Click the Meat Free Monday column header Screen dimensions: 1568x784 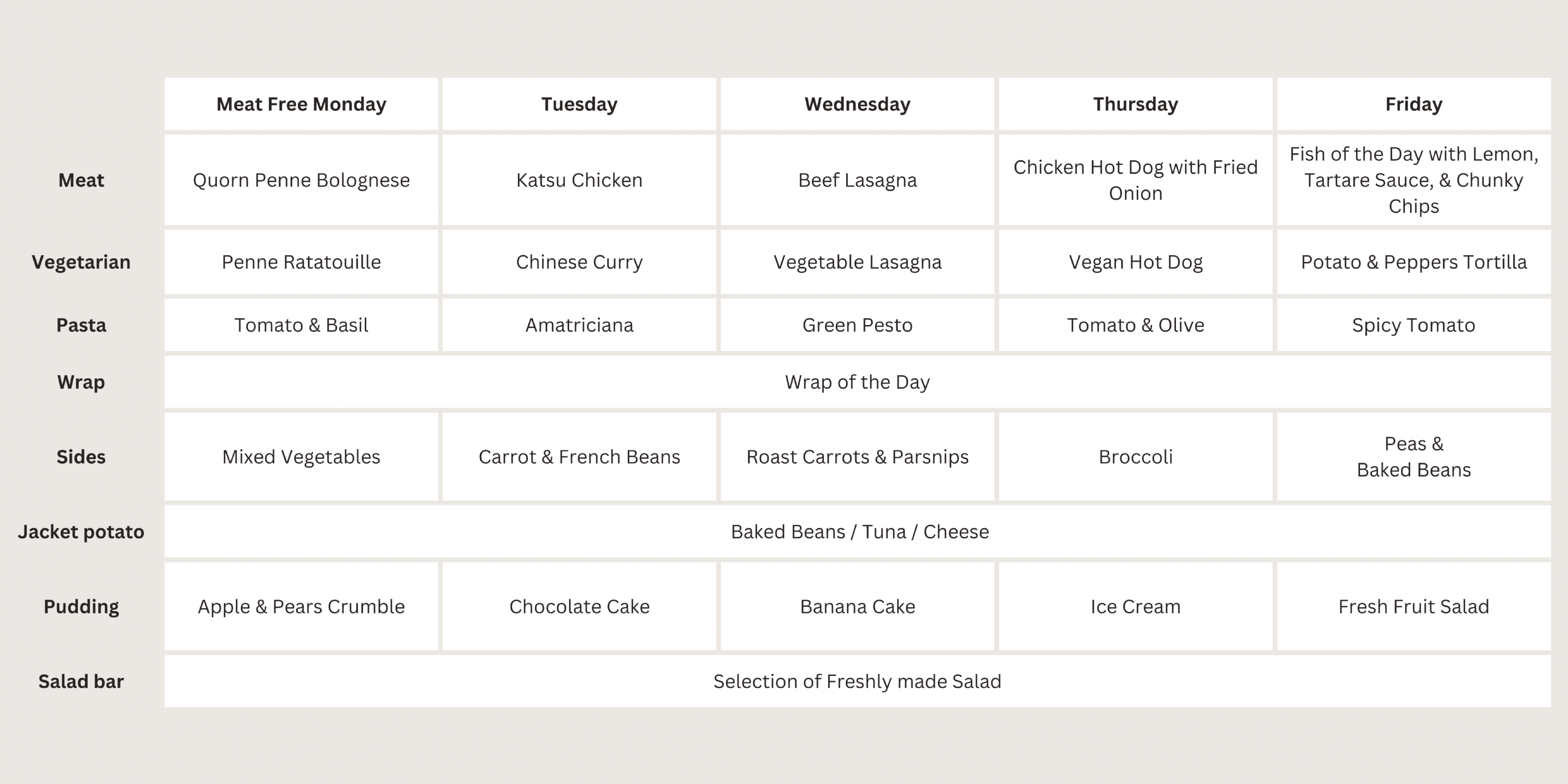[301, 104]
